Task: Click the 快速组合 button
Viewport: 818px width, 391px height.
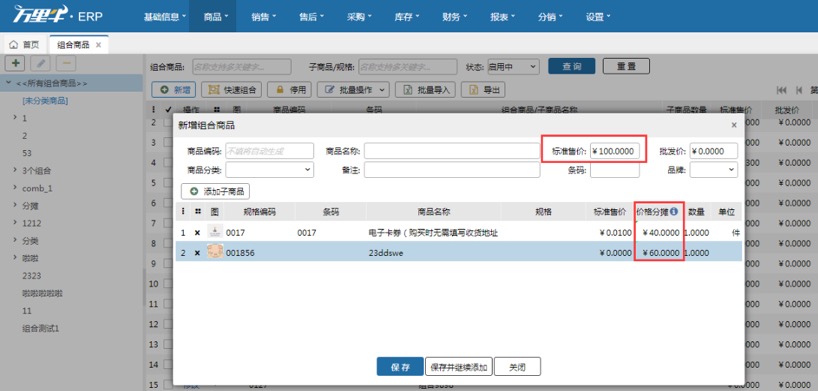Action: click(232, 90)
